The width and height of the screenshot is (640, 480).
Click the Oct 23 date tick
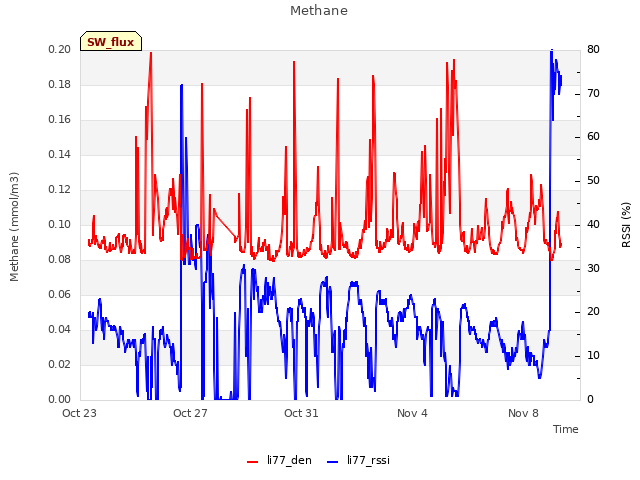(x=79, y=413)
